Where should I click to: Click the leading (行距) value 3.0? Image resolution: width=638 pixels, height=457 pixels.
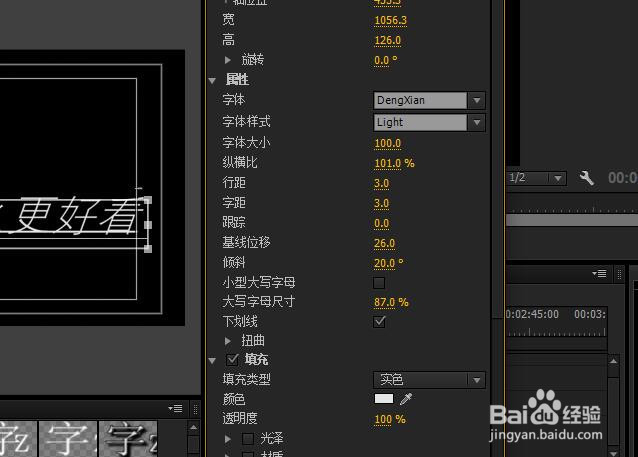(x=381, y=184)
